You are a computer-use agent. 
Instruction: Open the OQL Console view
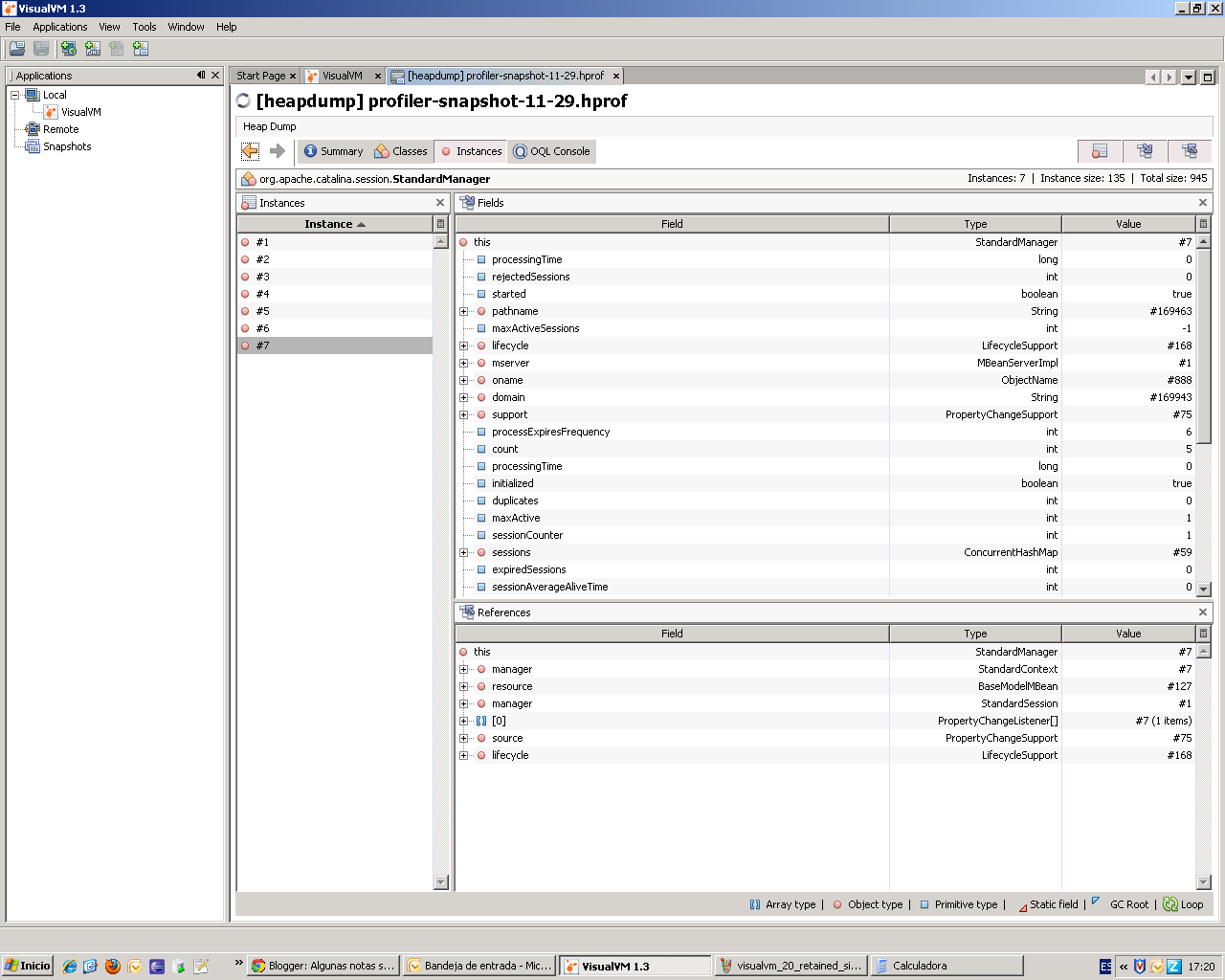[x=552, y=151]
